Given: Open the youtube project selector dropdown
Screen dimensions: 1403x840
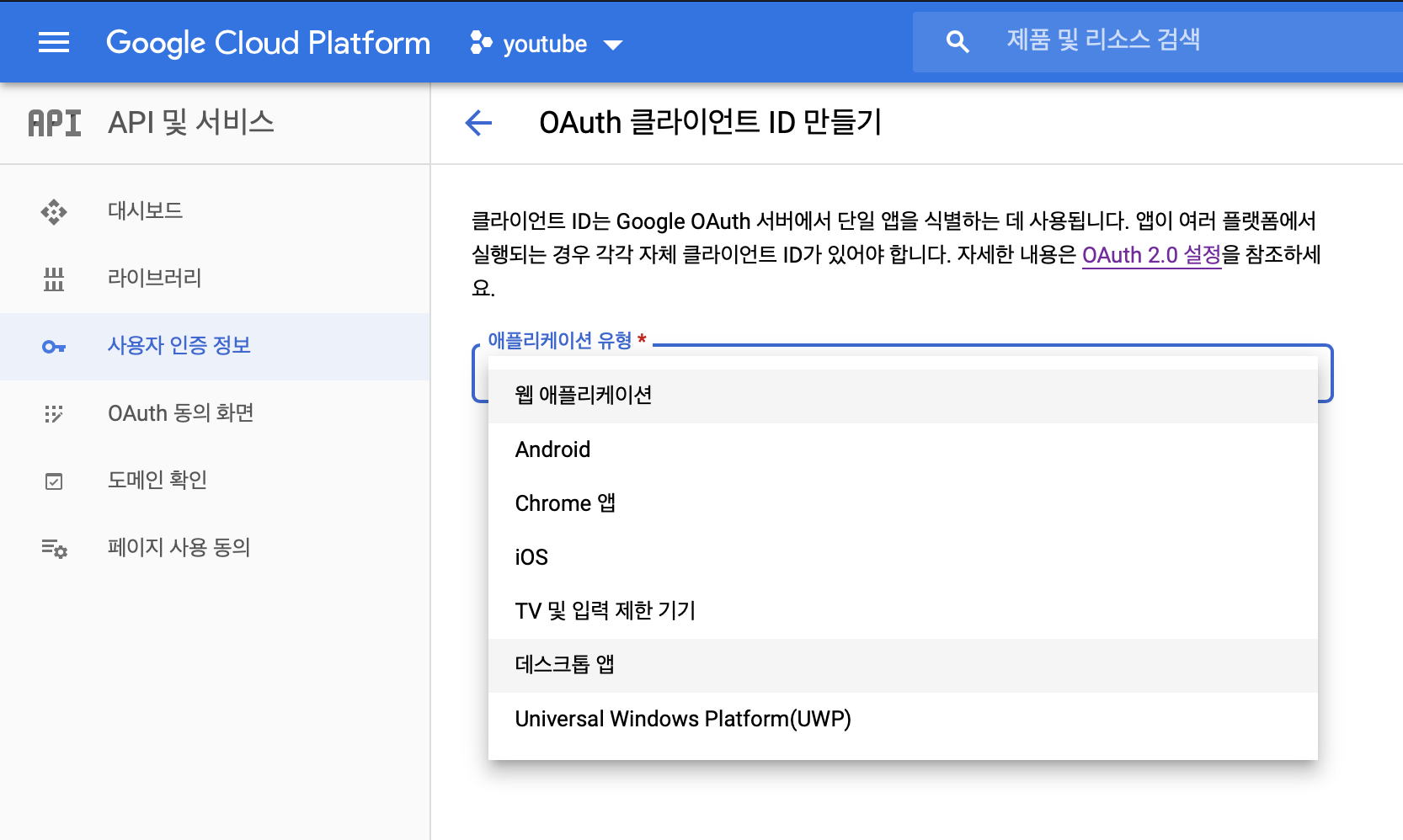Looking at the screenshot, I should pyautogui.click(x=547, y=43).
